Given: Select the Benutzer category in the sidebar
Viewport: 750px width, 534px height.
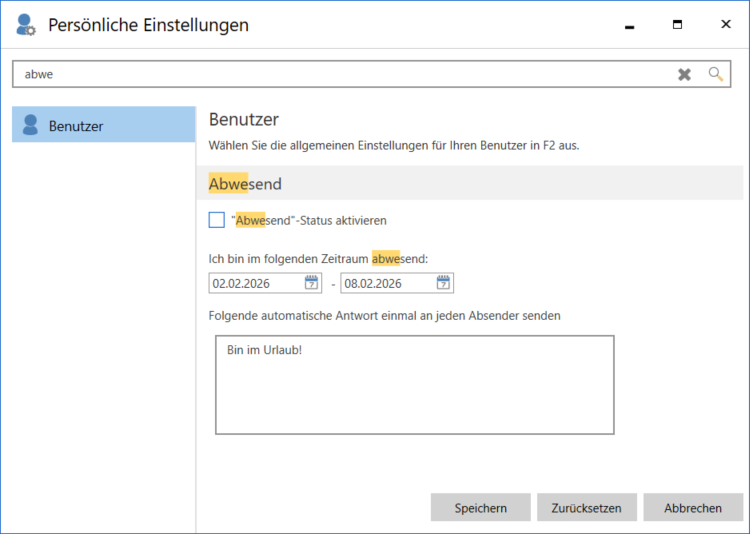Looking at the screenshot, I should pyautogui.click(x=103, y=124).
